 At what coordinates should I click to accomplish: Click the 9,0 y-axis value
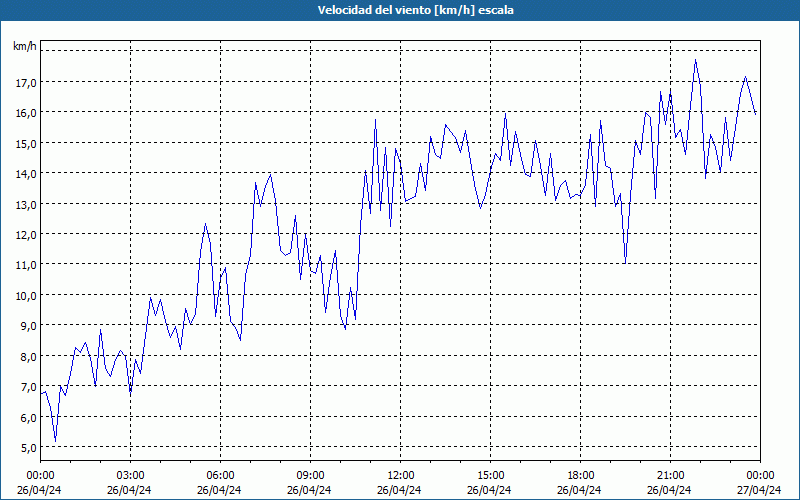(x=28, y=326)
